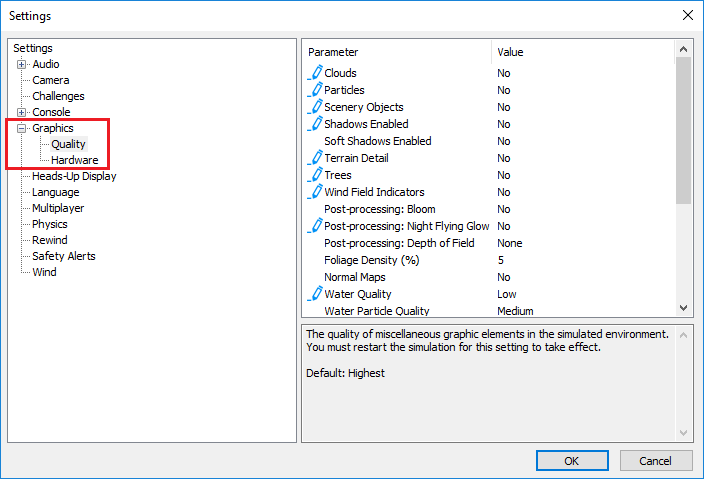Image resolution: width=704 pixels, height=479 pixels.
Task: Click the Cancel button
Action: (x=656, y=461)
